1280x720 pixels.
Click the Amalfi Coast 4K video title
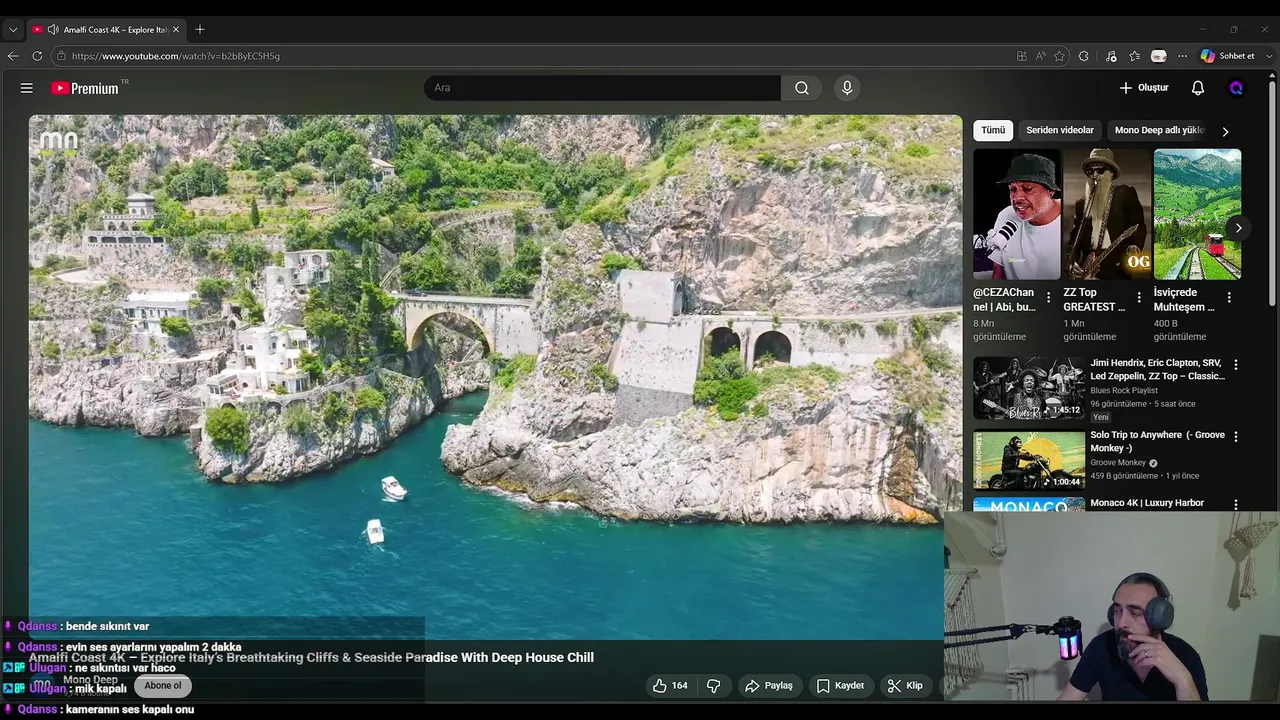click(311, 657)
